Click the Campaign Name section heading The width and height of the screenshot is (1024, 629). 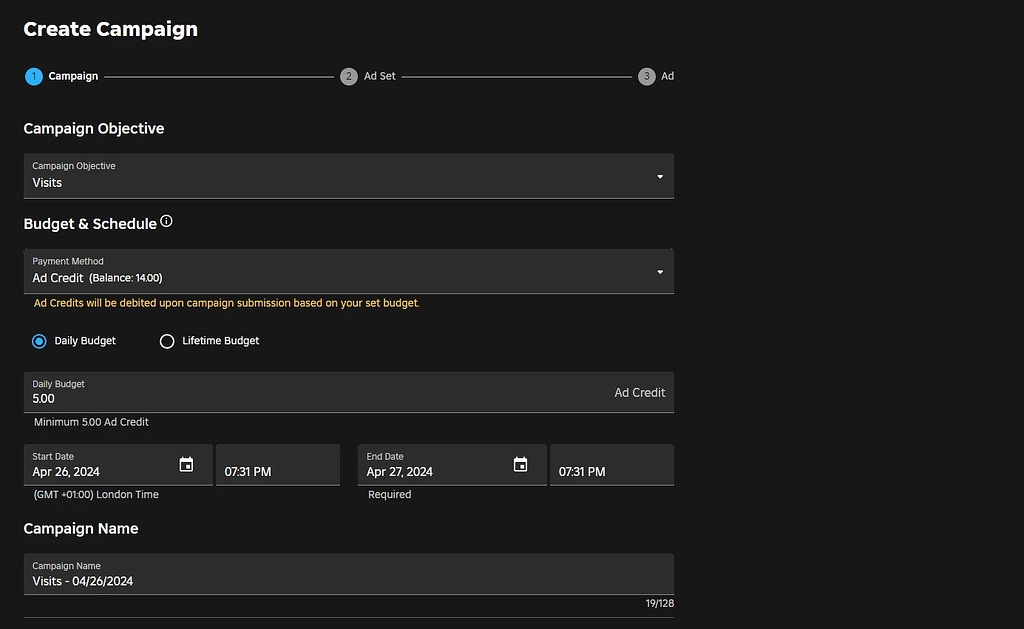81,528
